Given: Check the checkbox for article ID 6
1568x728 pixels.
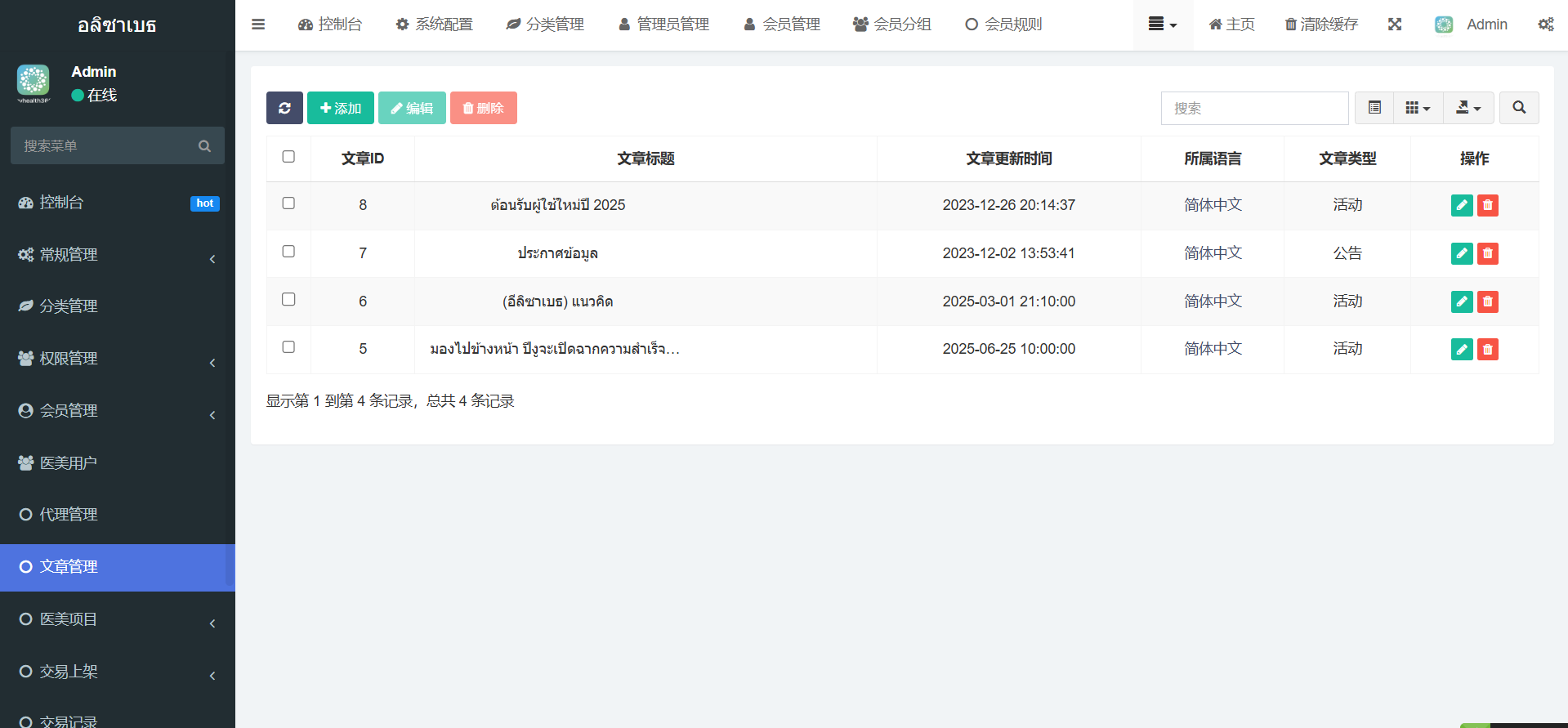Looking at the screenshot, I should point(288,300).
